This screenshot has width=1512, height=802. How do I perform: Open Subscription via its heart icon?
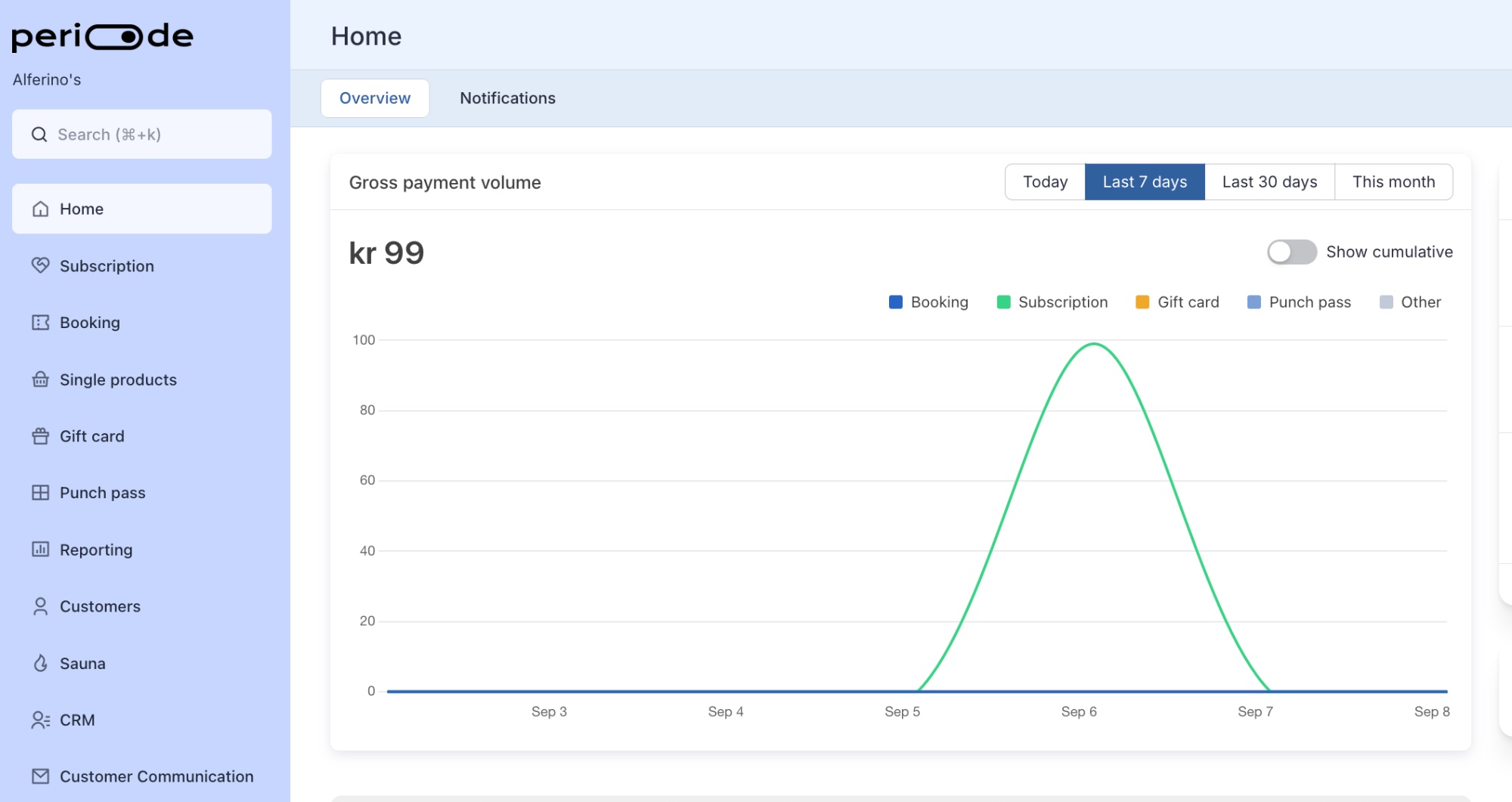coord(41,265)
